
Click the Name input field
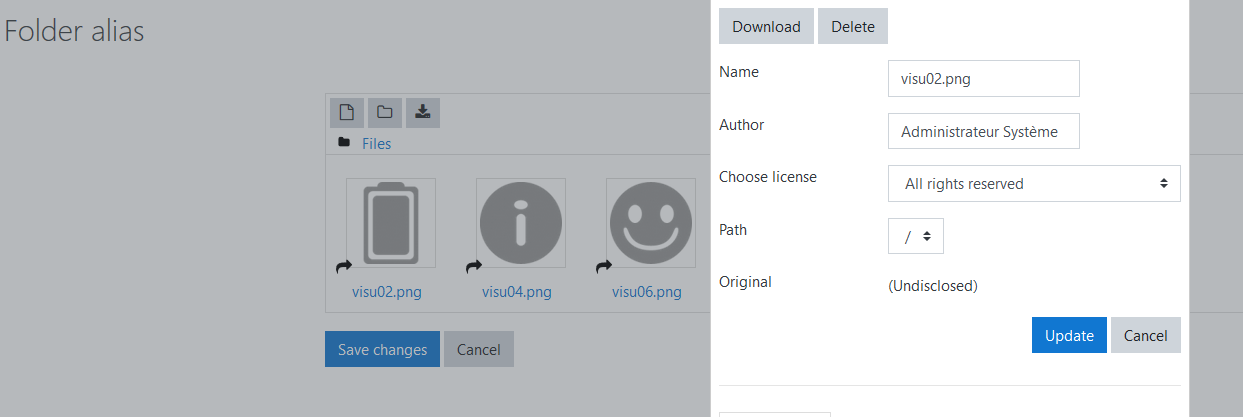click(x=984, y=78)
